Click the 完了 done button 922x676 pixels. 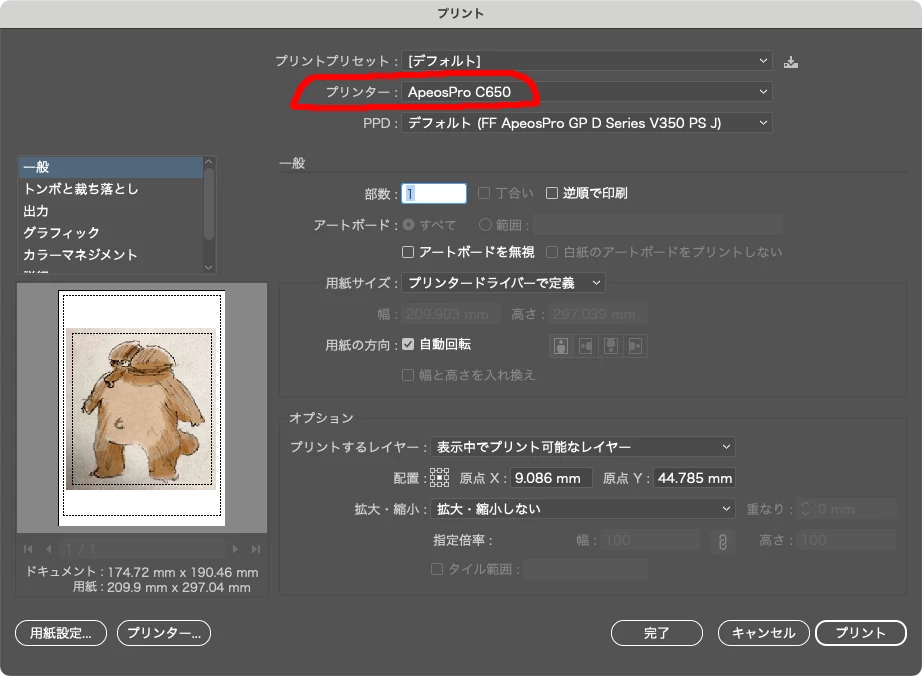[657, 633]
